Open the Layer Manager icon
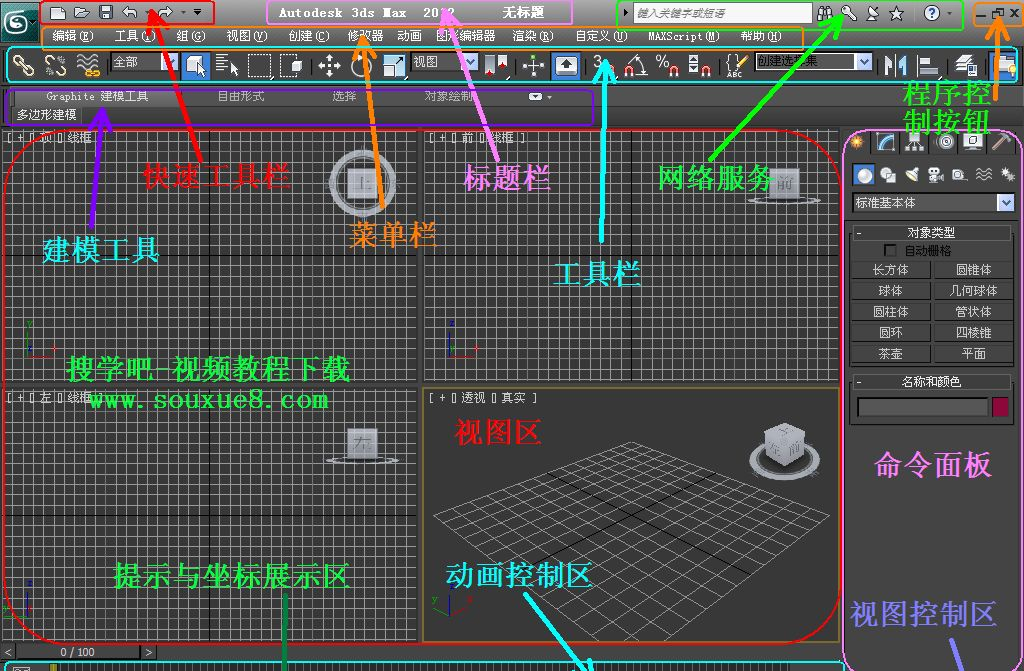The image size is (1024, 671). [x=965, y=65]
